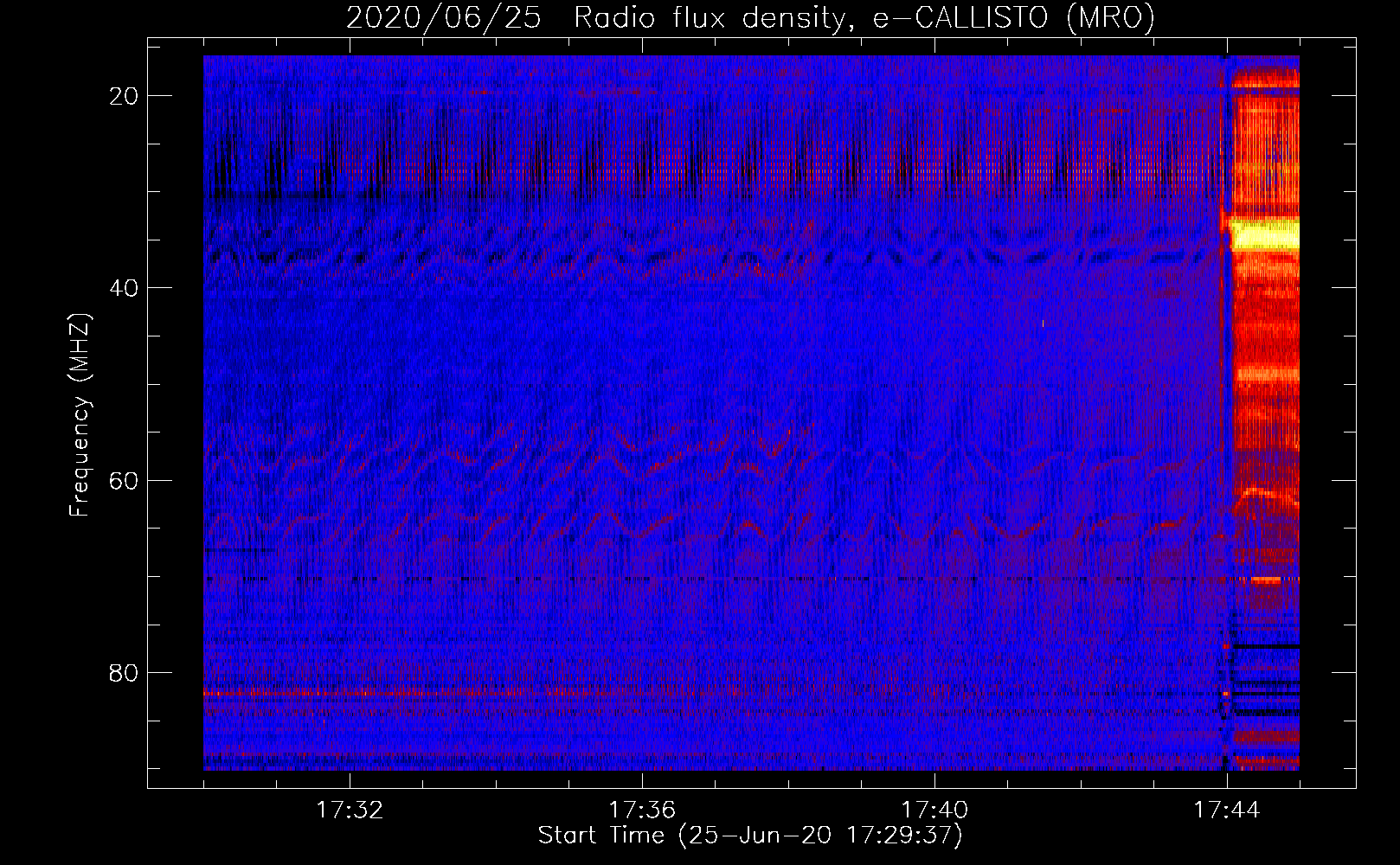Click the 20 MHz frequency tick label

coord(124,96)
